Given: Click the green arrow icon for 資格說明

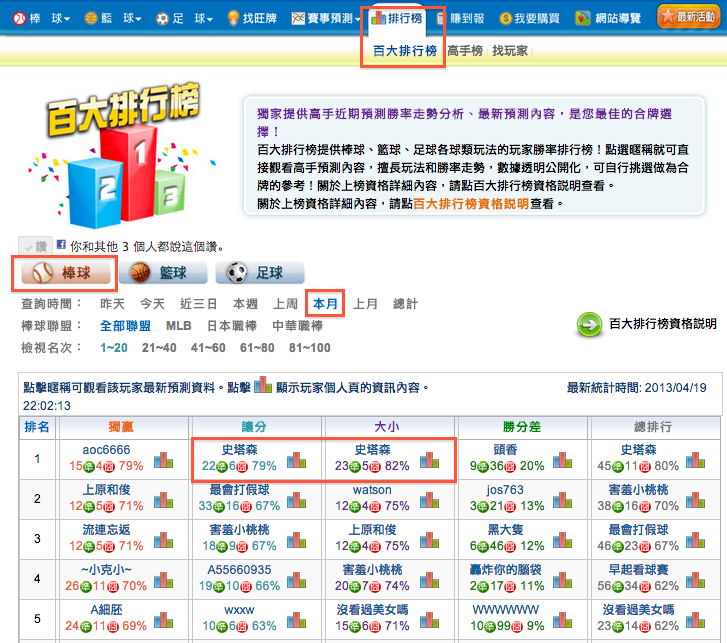Looking at the screenshot, I should tap(589, 325).
